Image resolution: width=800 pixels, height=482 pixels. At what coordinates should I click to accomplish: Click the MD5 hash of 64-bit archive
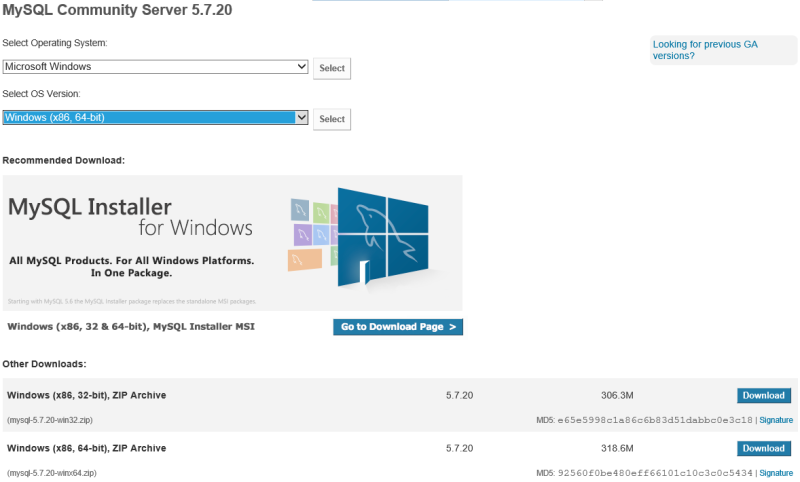[655, 473]
